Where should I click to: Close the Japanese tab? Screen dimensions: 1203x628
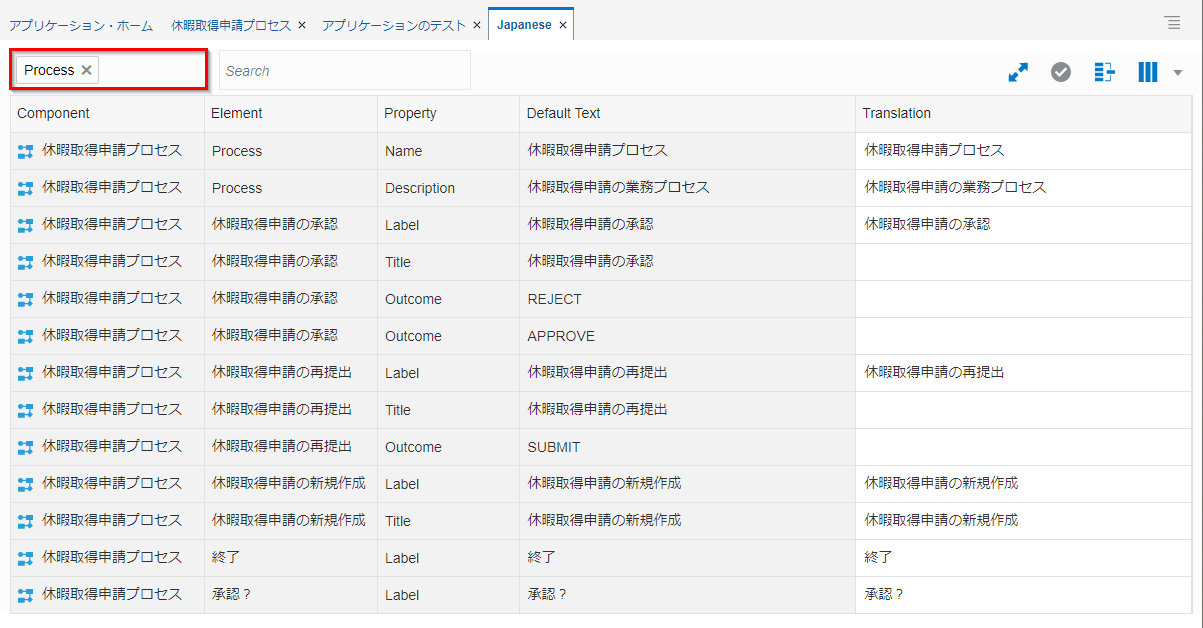coord(563,25)
